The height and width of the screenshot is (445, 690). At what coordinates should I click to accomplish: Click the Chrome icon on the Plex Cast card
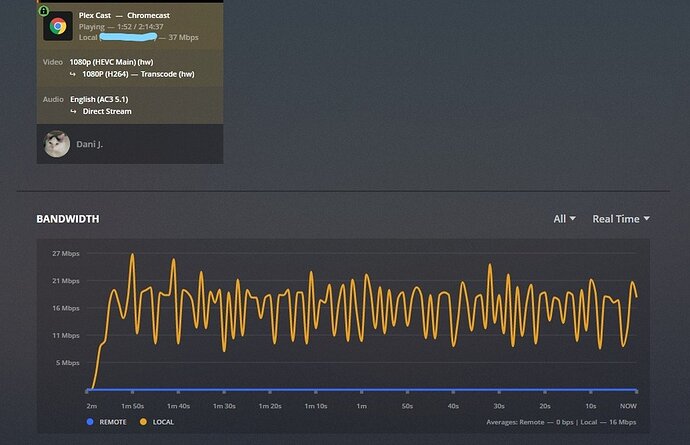point(58,26)
